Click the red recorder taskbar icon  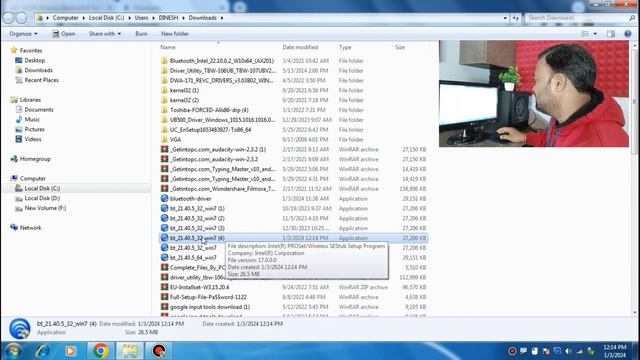point(159,351)
